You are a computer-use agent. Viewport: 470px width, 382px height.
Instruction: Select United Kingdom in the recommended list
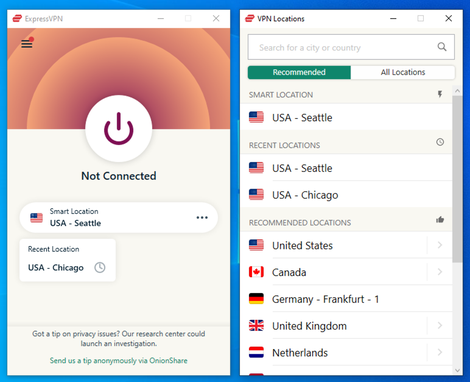pyautogui.click(x=333, y=326)
